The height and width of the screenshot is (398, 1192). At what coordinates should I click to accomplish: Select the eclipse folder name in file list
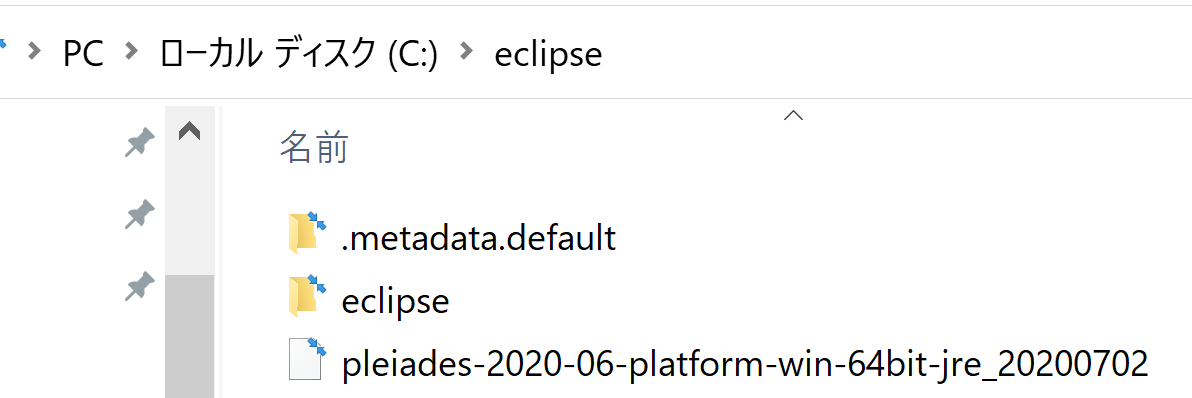point(395,301)
